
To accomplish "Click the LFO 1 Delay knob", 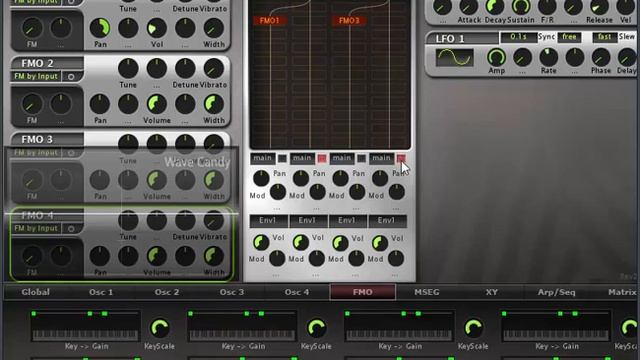I will (x=627, y=58).
